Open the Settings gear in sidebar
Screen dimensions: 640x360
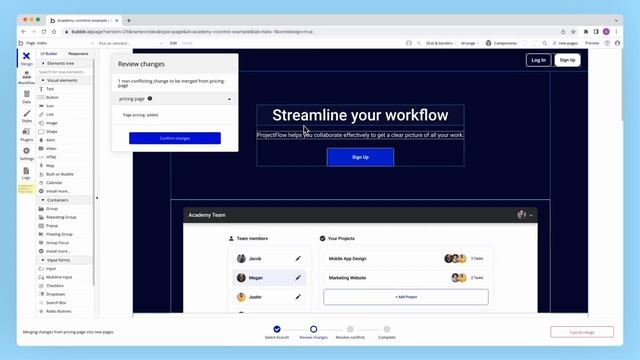pos(27,153)
